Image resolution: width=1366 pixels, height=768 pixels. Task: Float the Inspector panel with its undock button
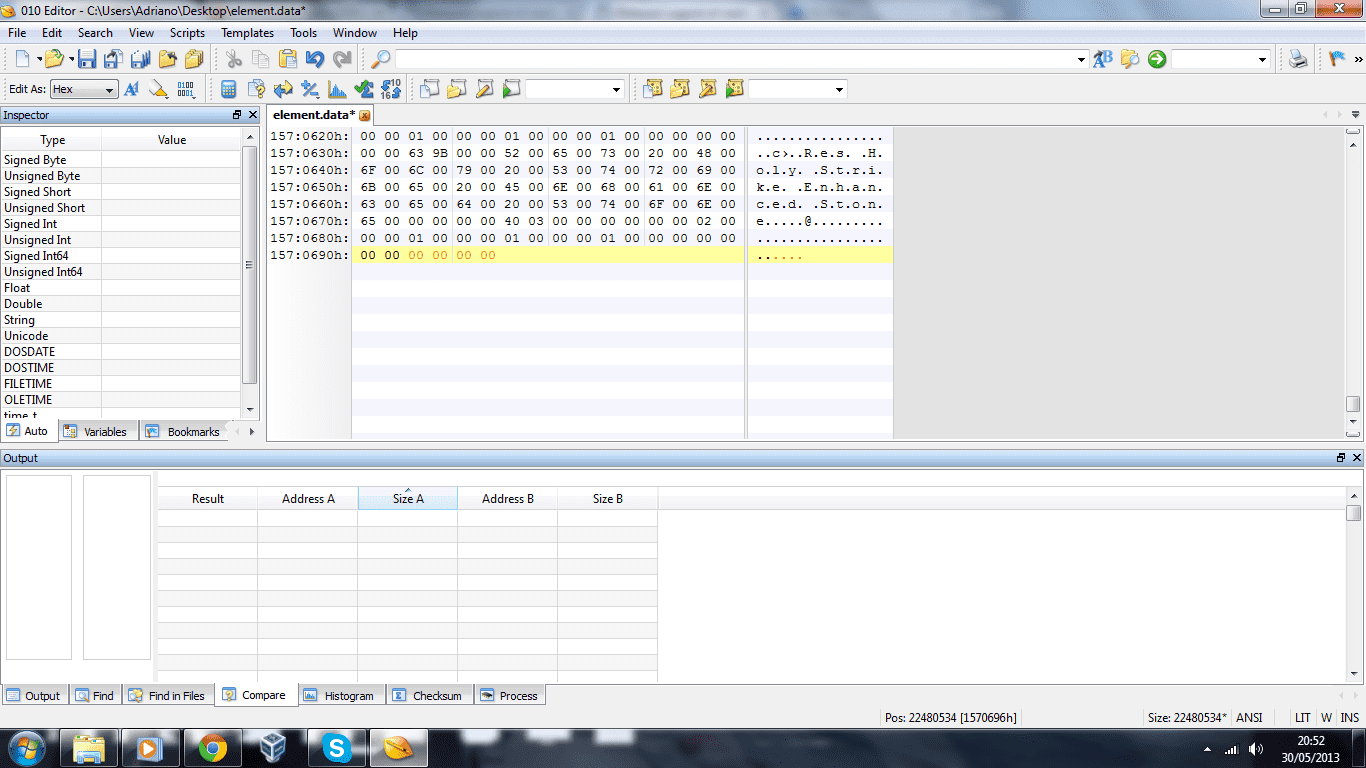pos(237,115)
